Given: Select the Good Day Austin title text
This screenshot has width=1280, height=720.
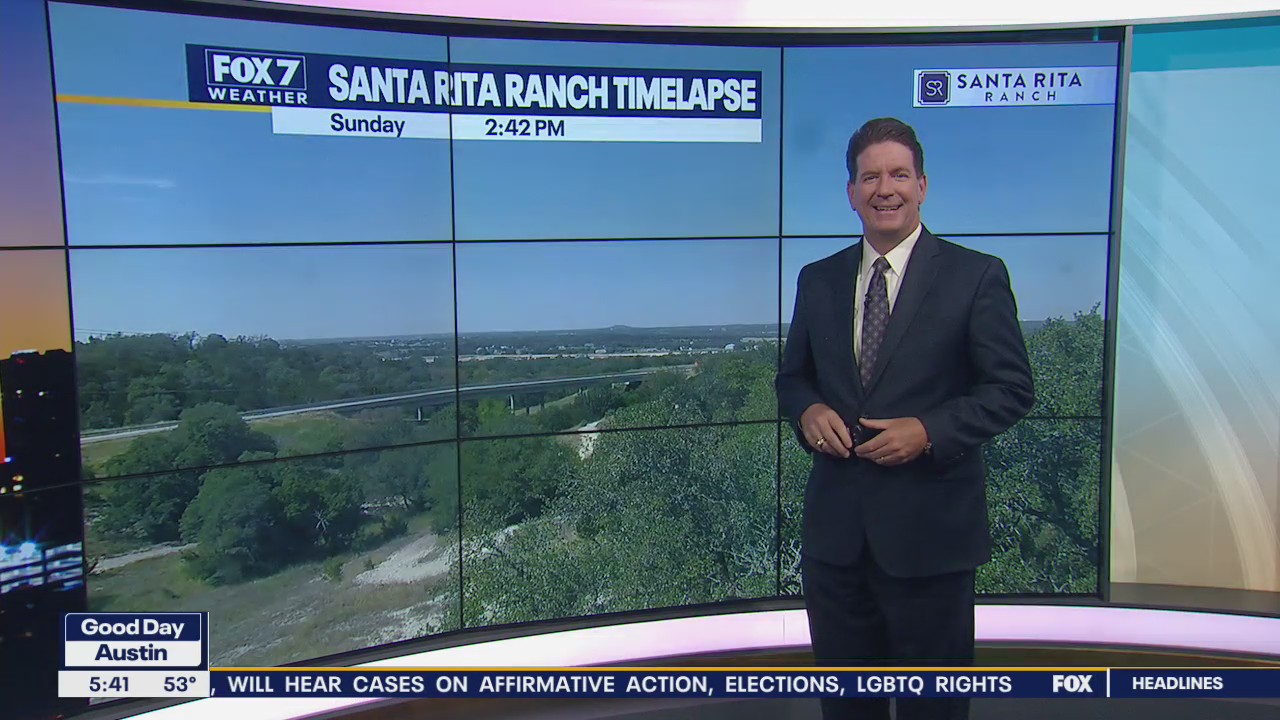Looking at the screenshot, I should coord(133,640).
